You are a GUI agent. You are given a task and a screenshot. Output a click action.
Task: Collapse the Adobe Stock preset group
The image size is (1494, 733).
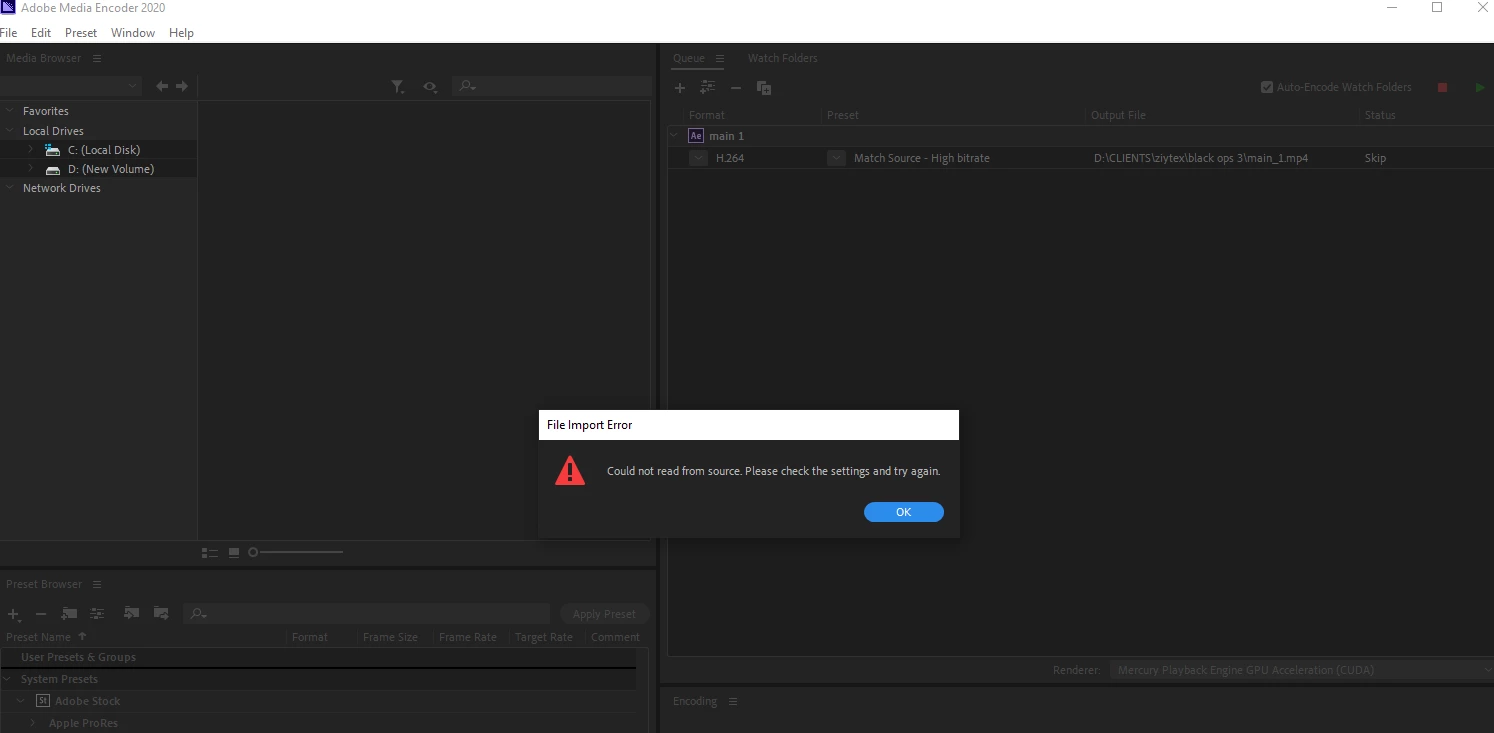click(x=21, y=701)
